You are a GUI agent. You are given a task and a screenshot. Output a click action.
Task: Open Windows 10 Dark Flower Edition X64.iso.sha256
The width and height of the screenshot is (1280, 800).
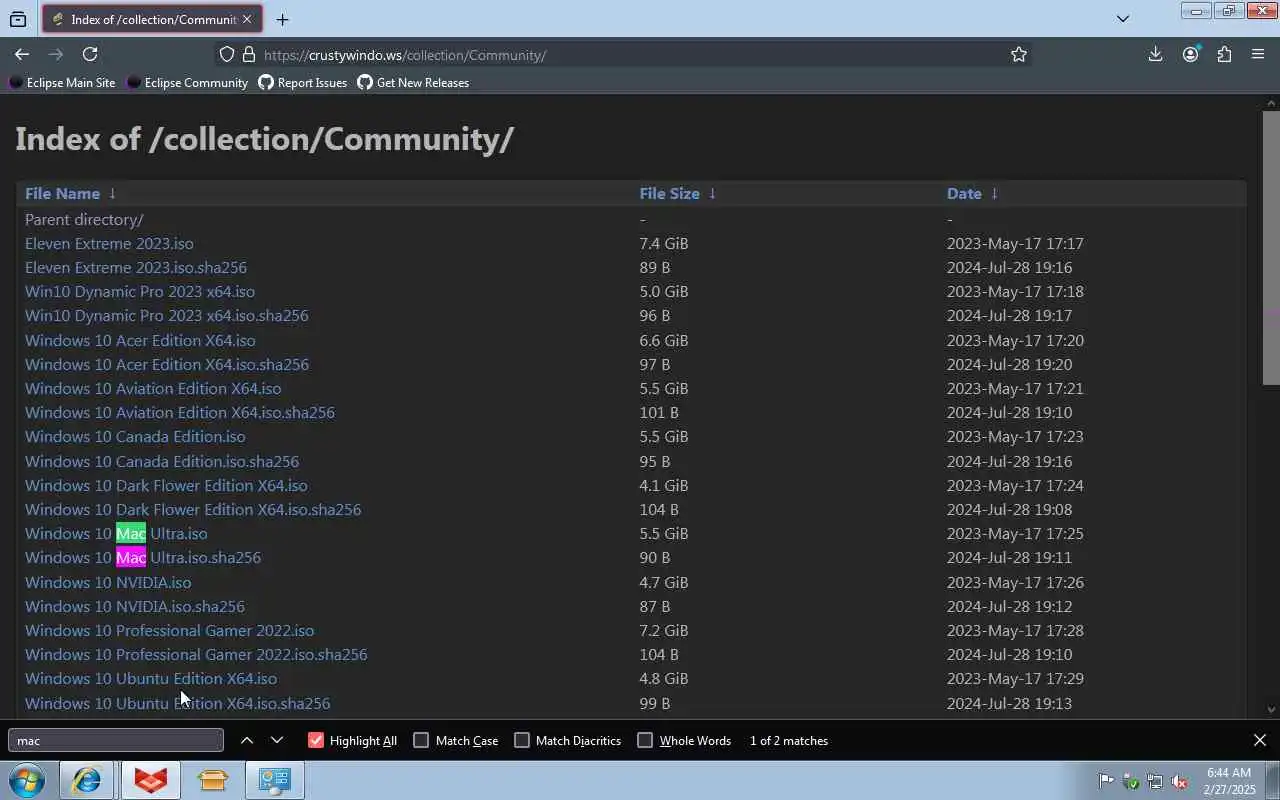tap(193, 509)
